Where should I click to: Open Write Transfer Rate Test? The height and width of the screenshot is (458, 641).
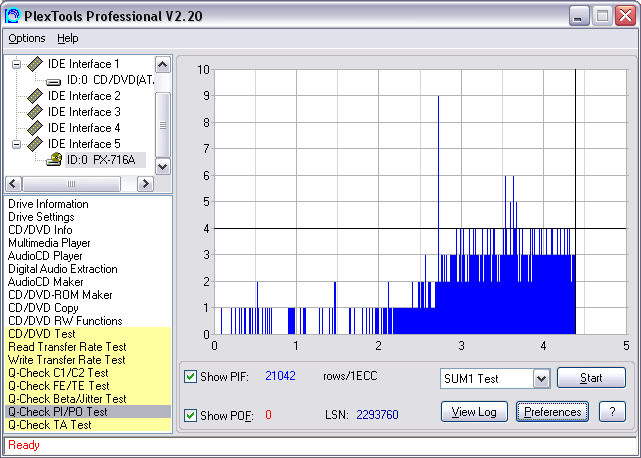pyautogui.click(x=88, y=360)
